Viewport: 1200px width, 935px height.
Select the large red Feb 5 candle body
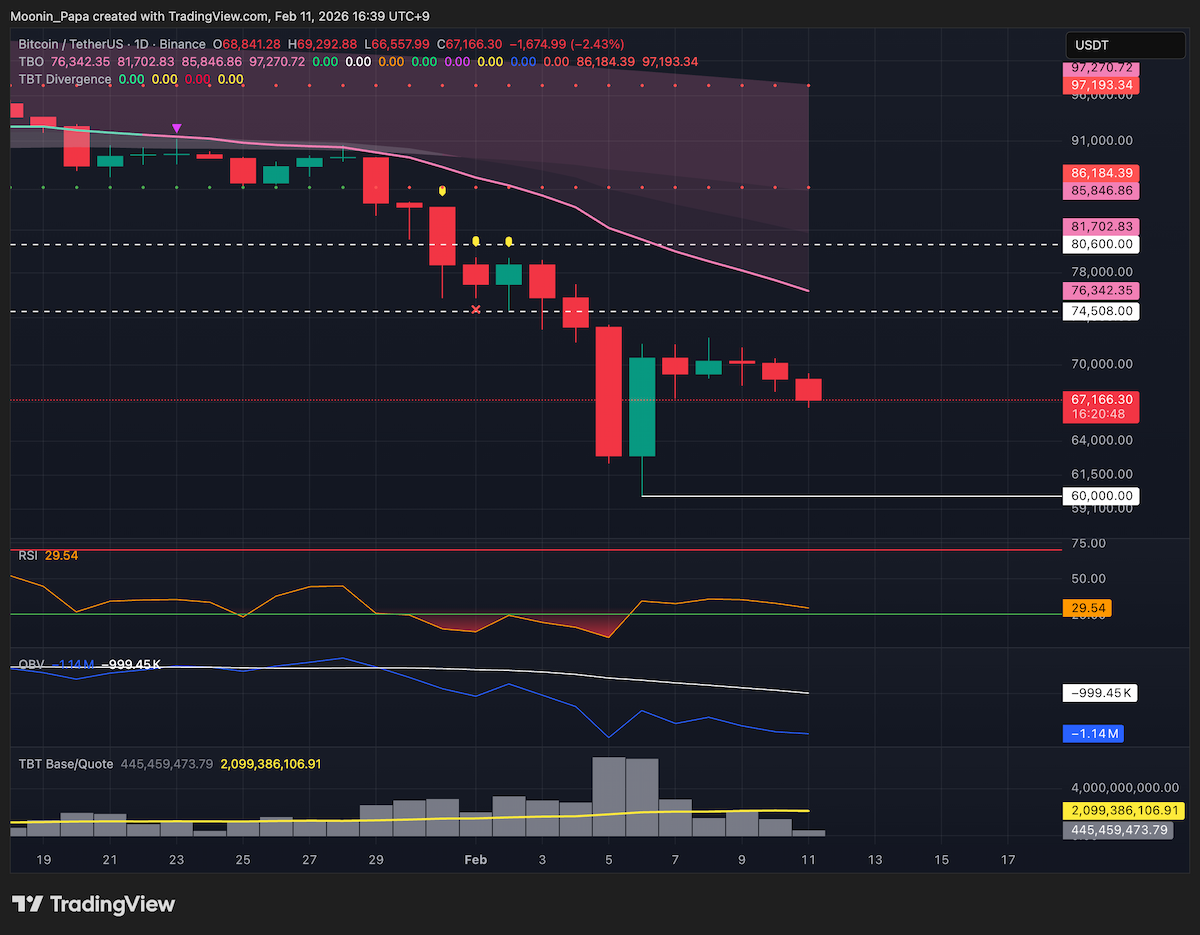coord(608,391)
